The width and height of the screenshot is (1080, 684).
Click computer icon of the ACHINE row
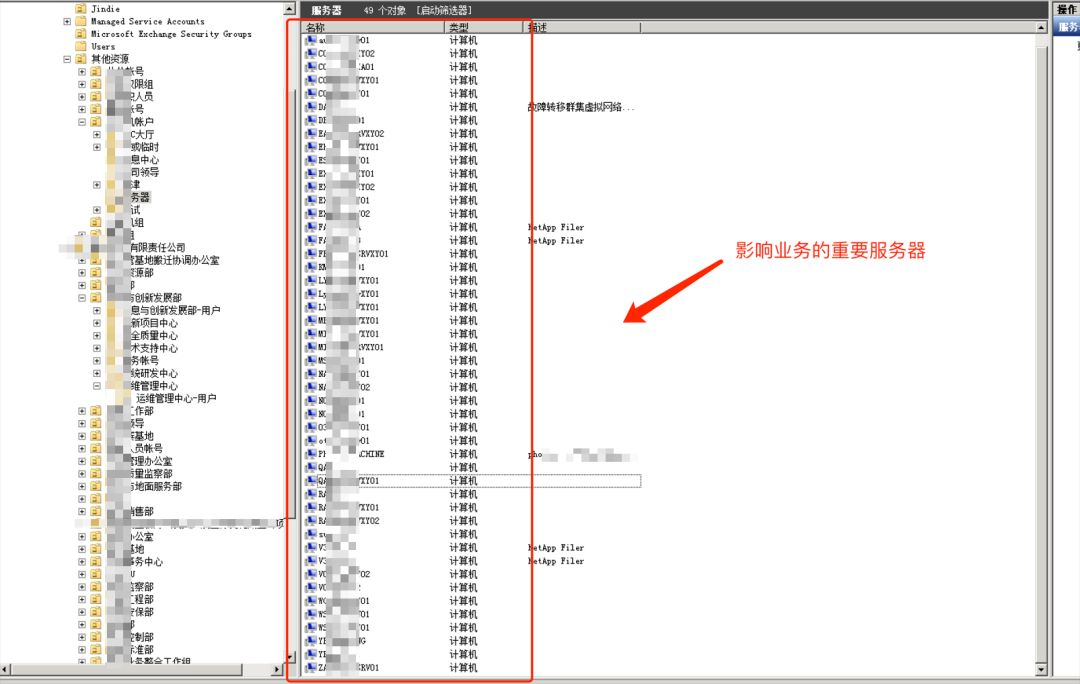[311, 454]
